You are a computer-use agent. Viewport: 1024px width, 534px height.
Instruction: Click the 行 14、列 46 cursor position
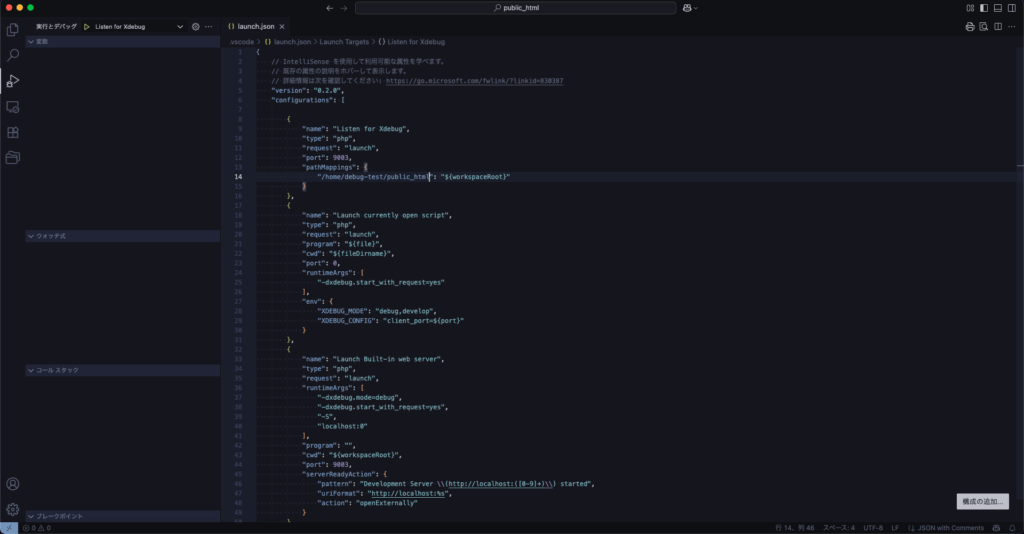tap(795, 528)
